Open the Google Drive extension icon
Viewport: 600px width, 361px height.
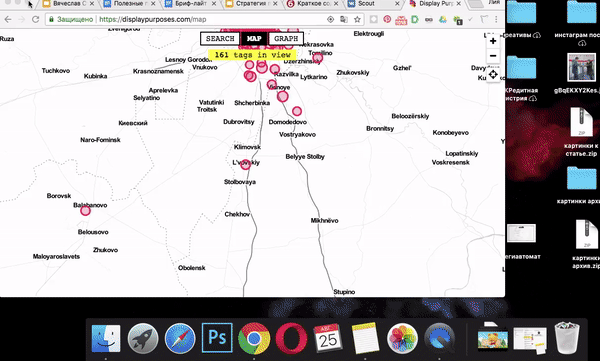tap(443, 19)
